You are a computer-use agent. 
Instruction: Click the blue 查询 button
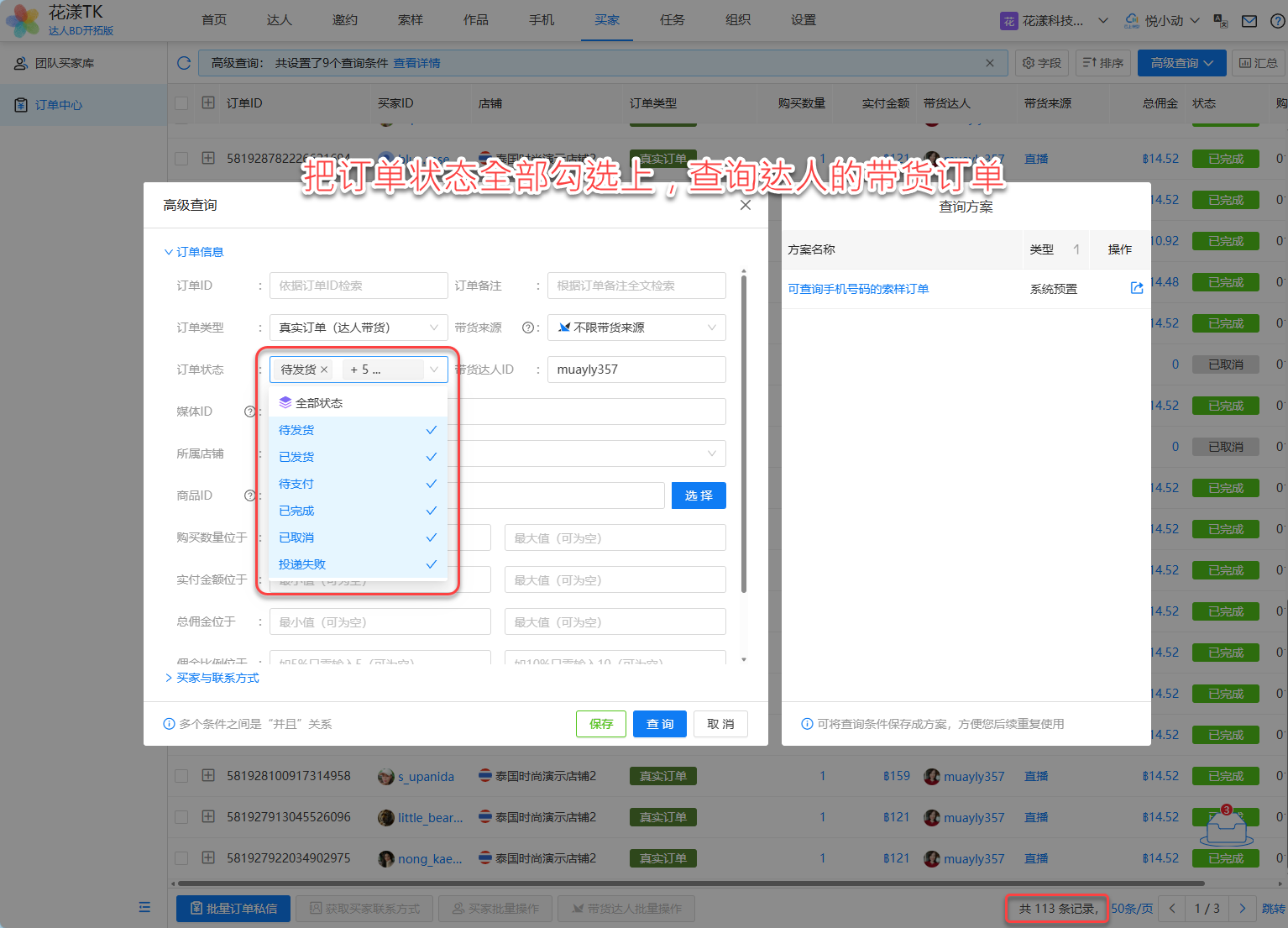coord(660,724)
